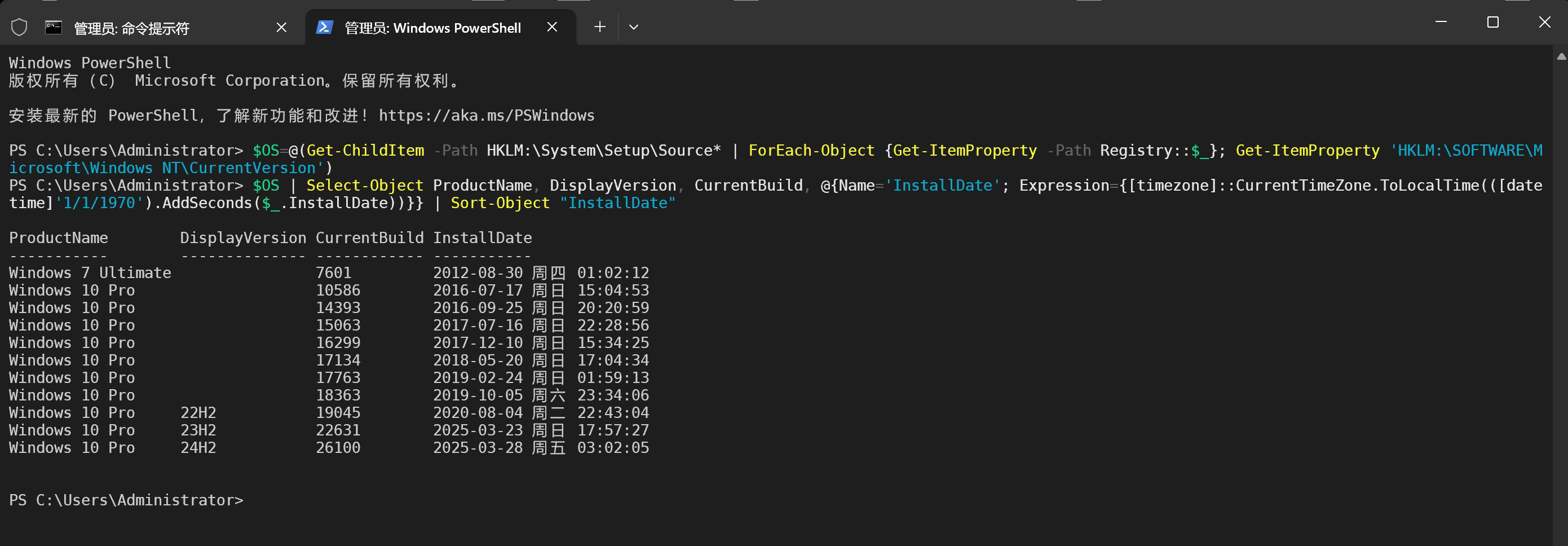The image size is (1568, 546).
Task: Click build number 17763
Action: click(x=338, y=378)
